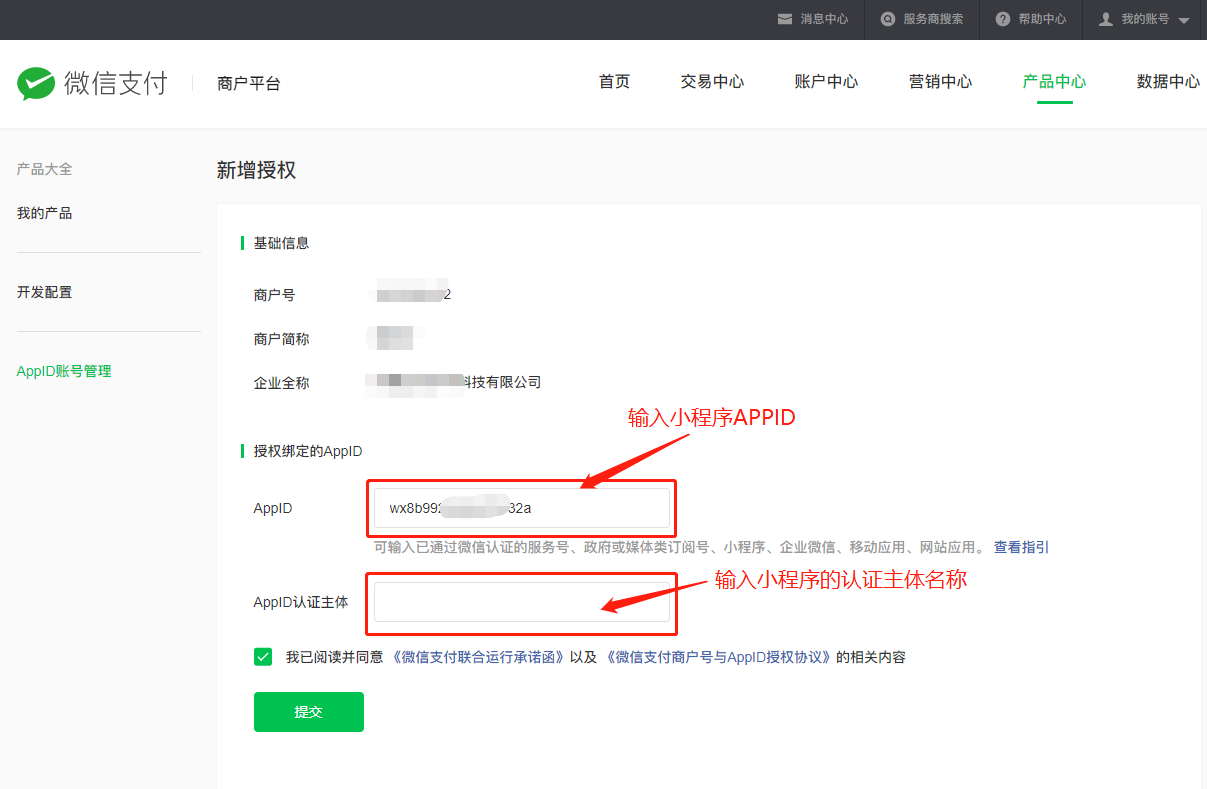The image size is (1207, 789).
Task: Open the 消息中心 message icon
Action: [x=786, y=19]
